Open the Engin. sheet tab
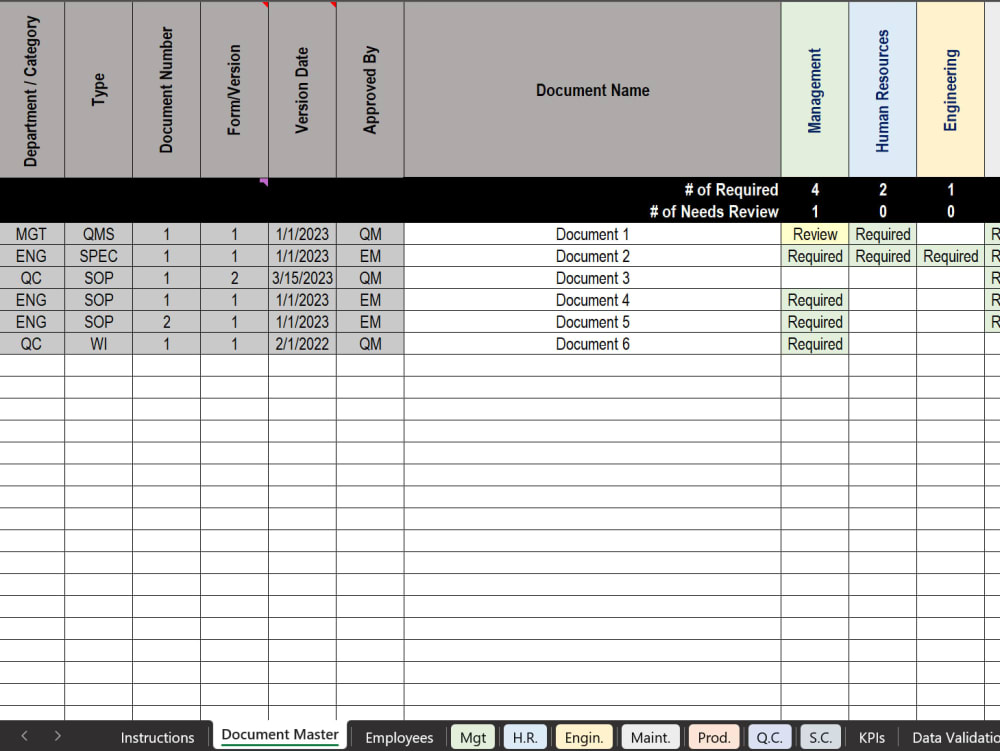Image resolution: width=1000 pixels, height=751 pixels. pos(584,737)
